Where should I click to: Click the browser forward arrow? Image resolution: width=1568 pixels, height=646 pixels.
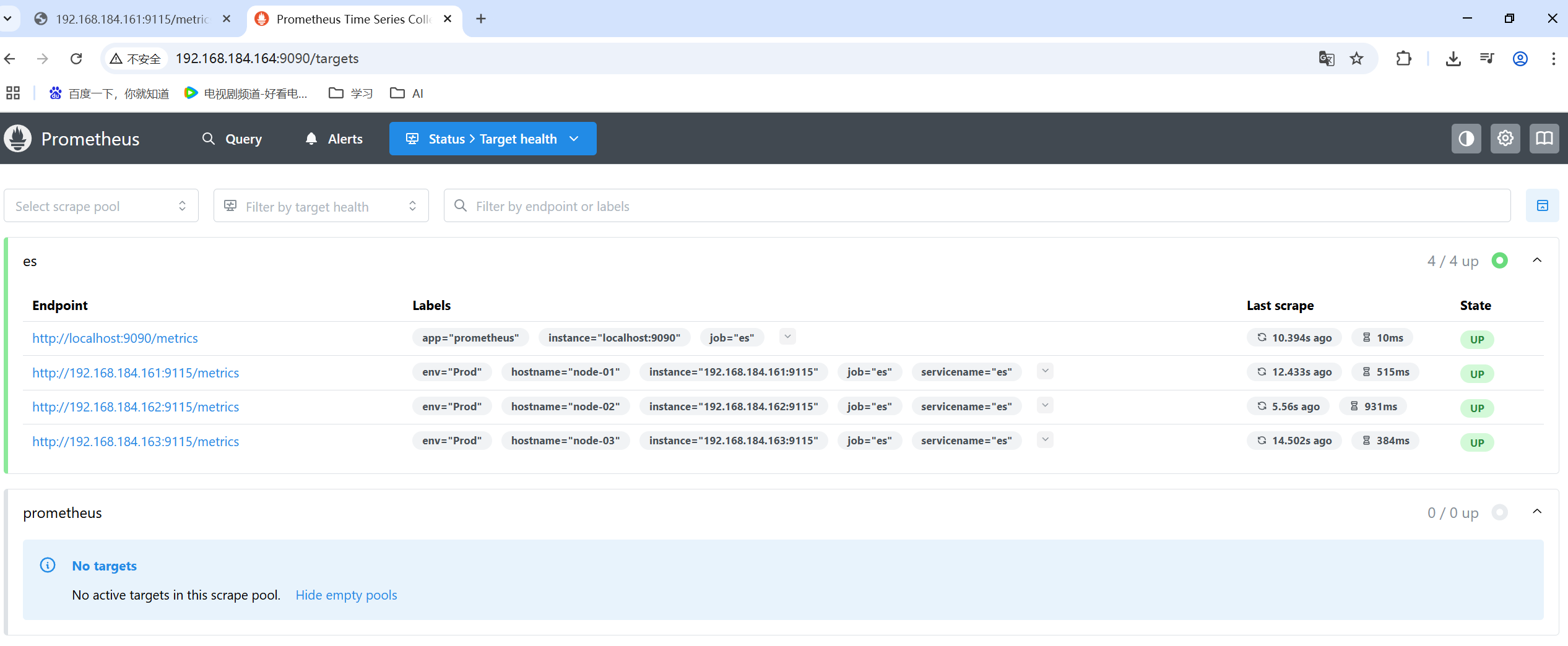[x=42, y=58]
